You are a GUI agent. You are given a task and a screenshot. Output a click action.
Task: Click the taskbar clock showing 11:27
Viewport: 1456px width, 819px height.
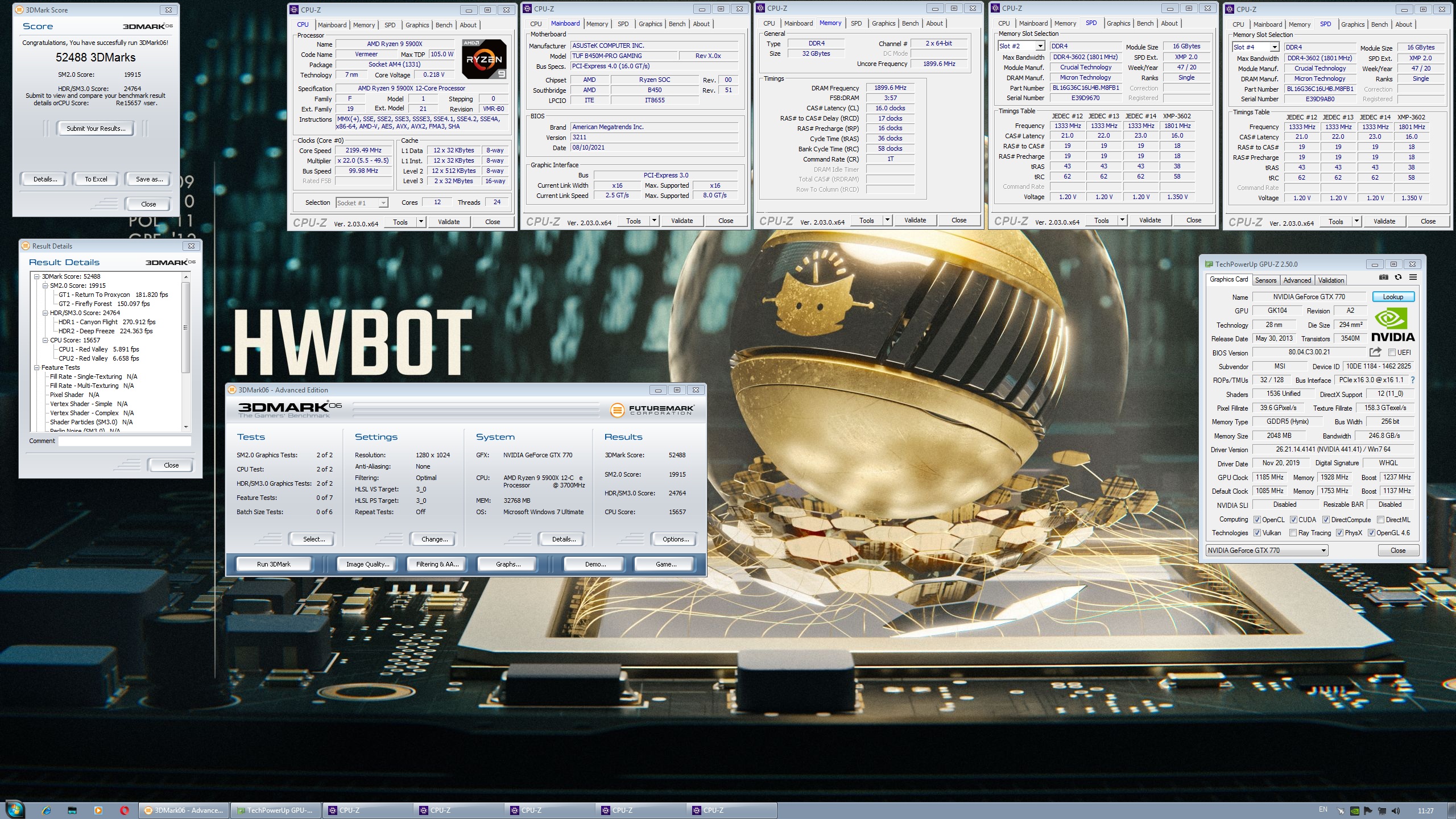click(1425, 811)
